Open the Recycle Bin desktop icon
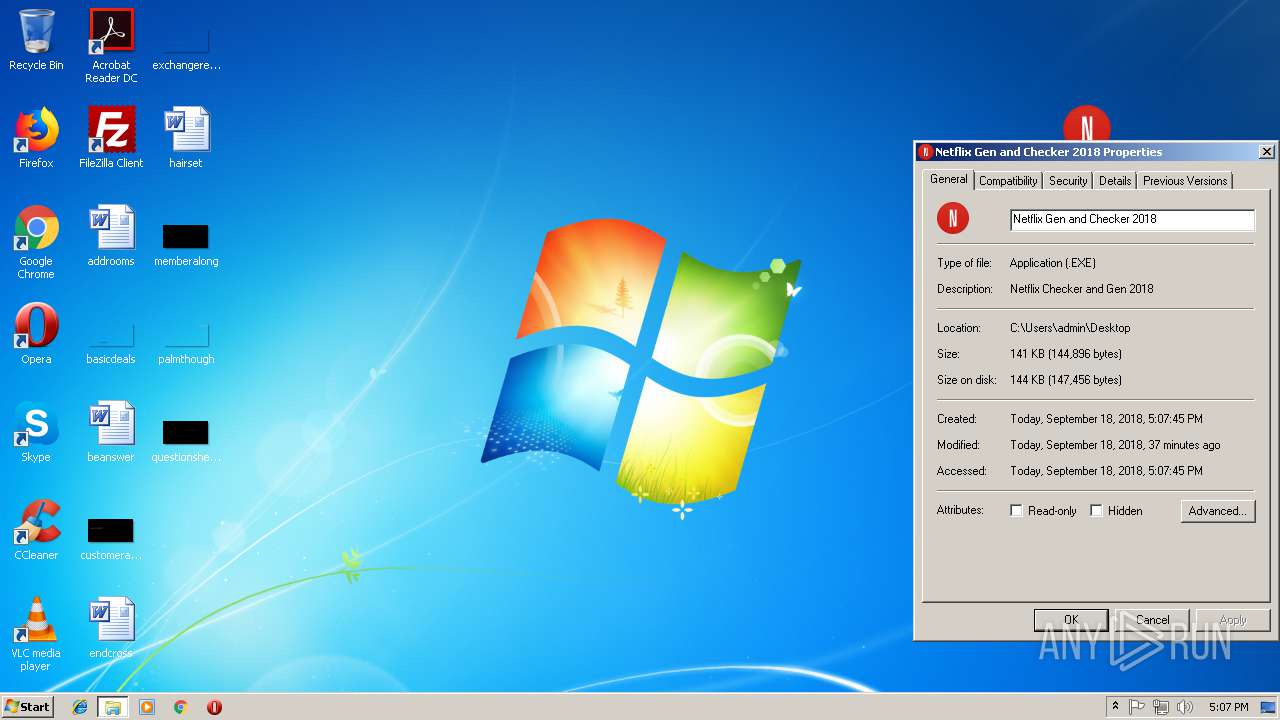This screenshot has height=720, width=1280. [36, 40]
